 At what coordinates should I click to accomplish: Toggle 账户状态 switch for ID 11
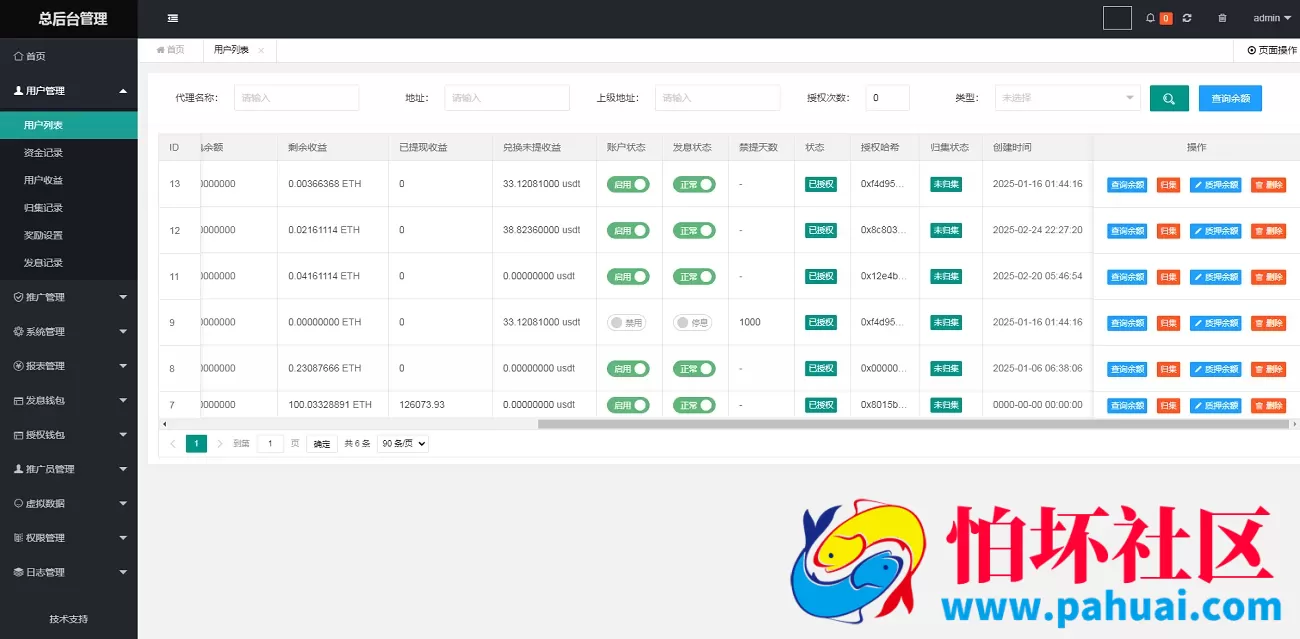tap(628, 276)
